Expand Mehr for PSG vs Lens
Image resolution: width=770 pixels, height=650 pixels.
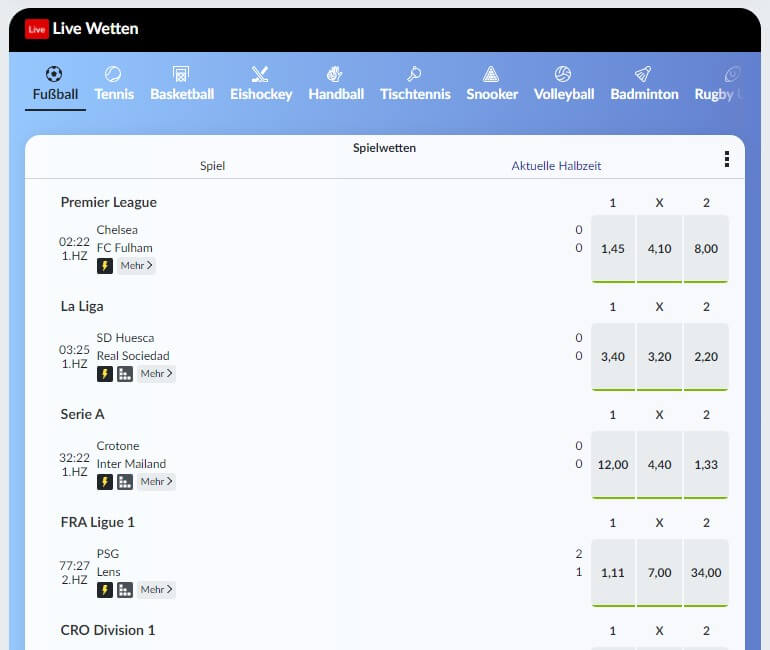(156, 590)
